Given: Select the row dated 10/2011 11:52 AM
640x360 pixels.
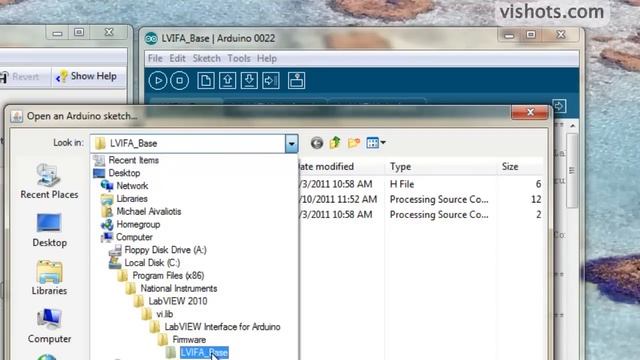Looking at the screenshot, I should click(421, 200).
